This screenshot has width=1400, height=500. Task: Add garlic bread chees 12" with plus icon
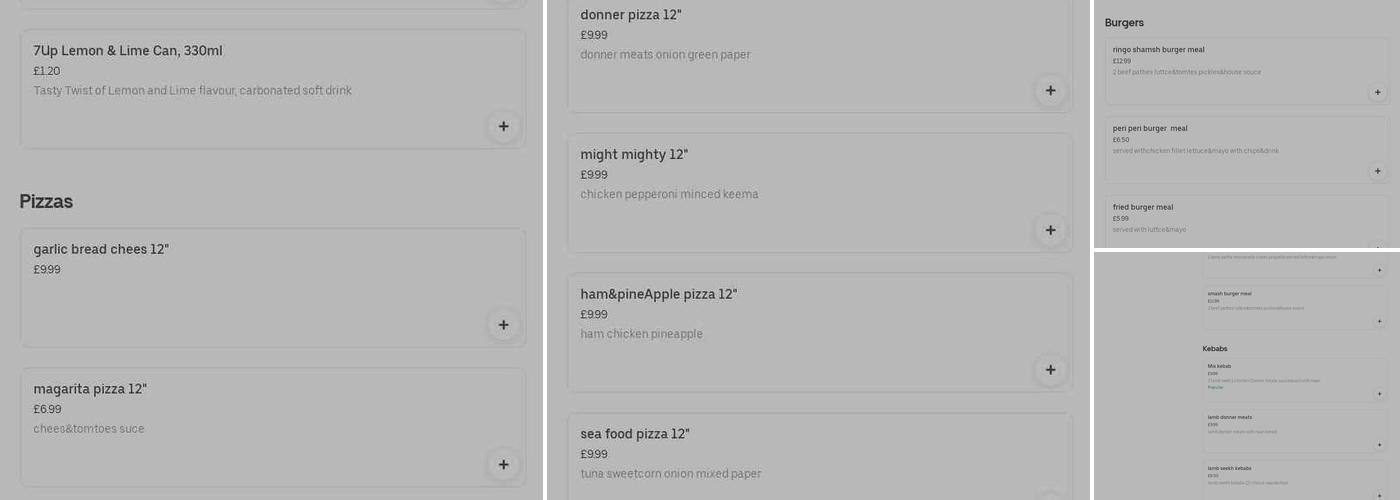click(x=503, y=325)
